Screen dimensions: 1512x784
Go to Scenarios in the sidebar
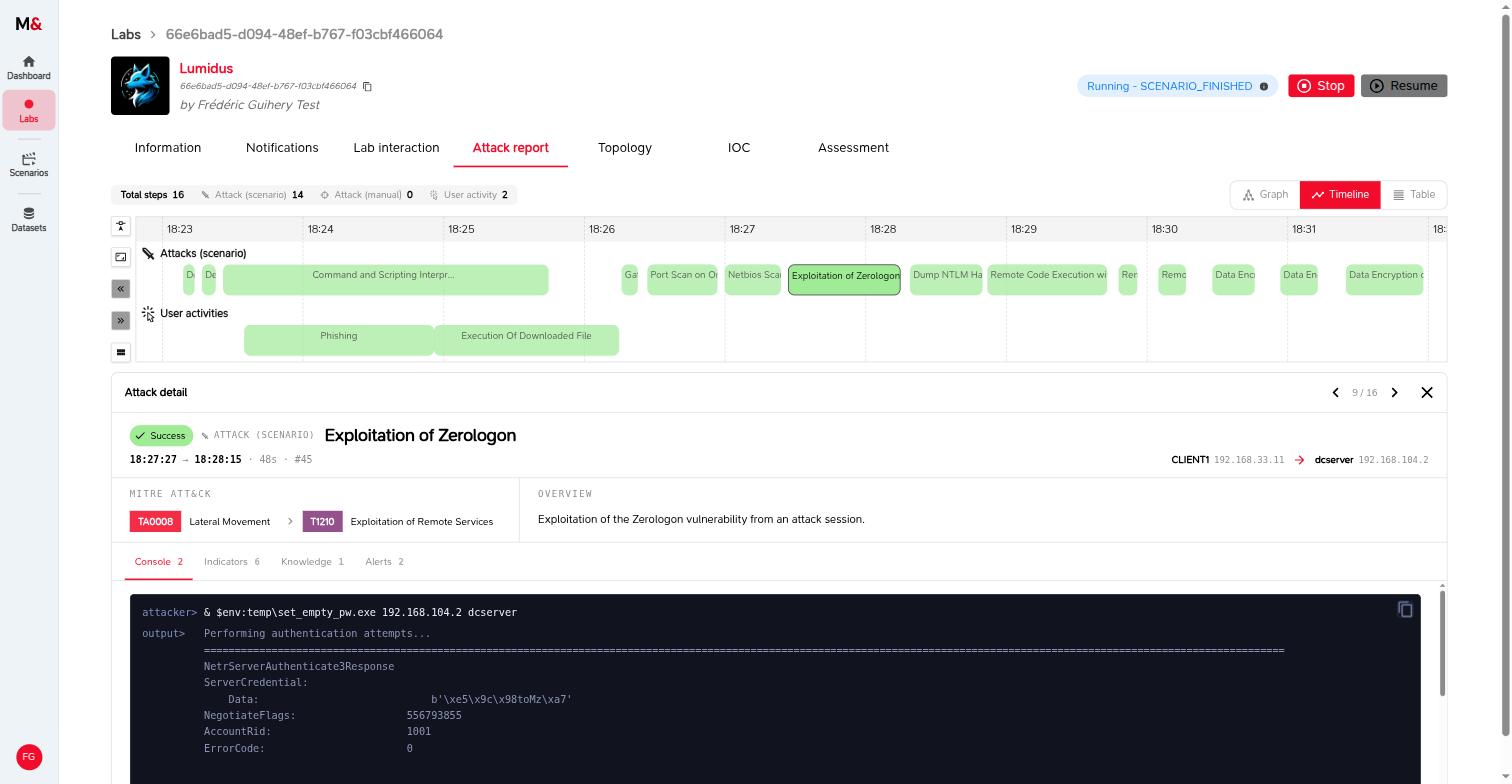tap(29, 165)
